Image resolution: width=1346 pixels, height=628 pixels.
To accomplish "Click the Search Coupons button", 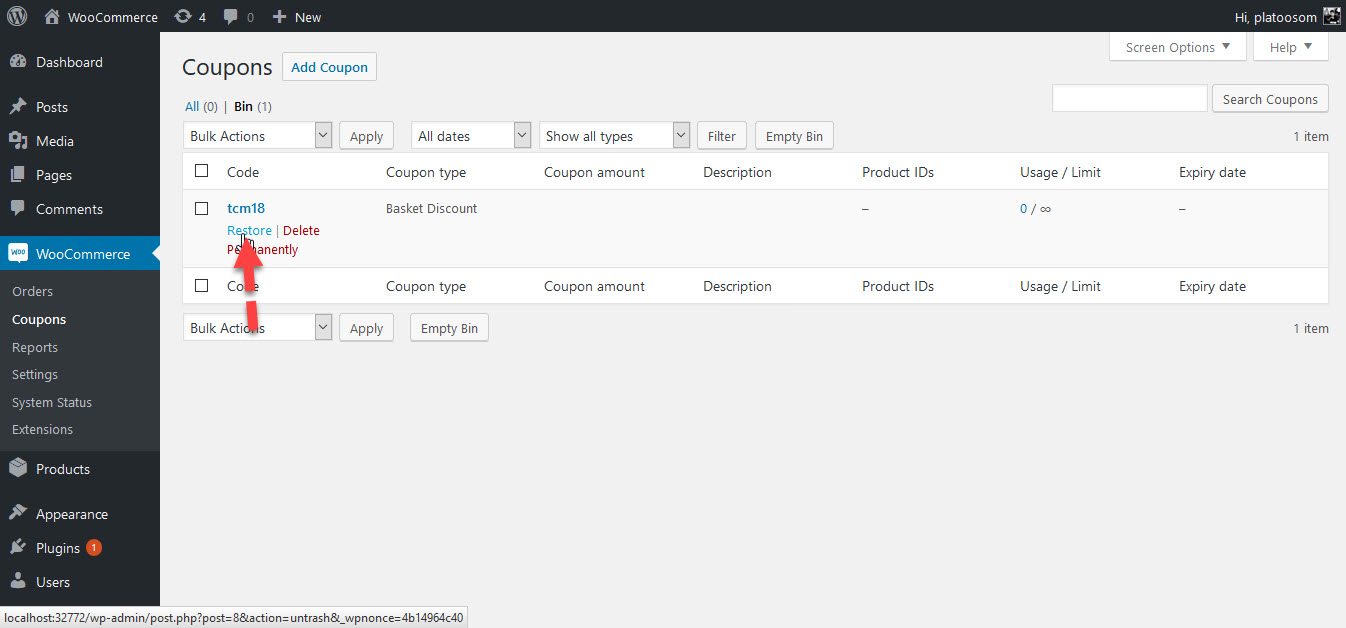I will point(1270,99).
